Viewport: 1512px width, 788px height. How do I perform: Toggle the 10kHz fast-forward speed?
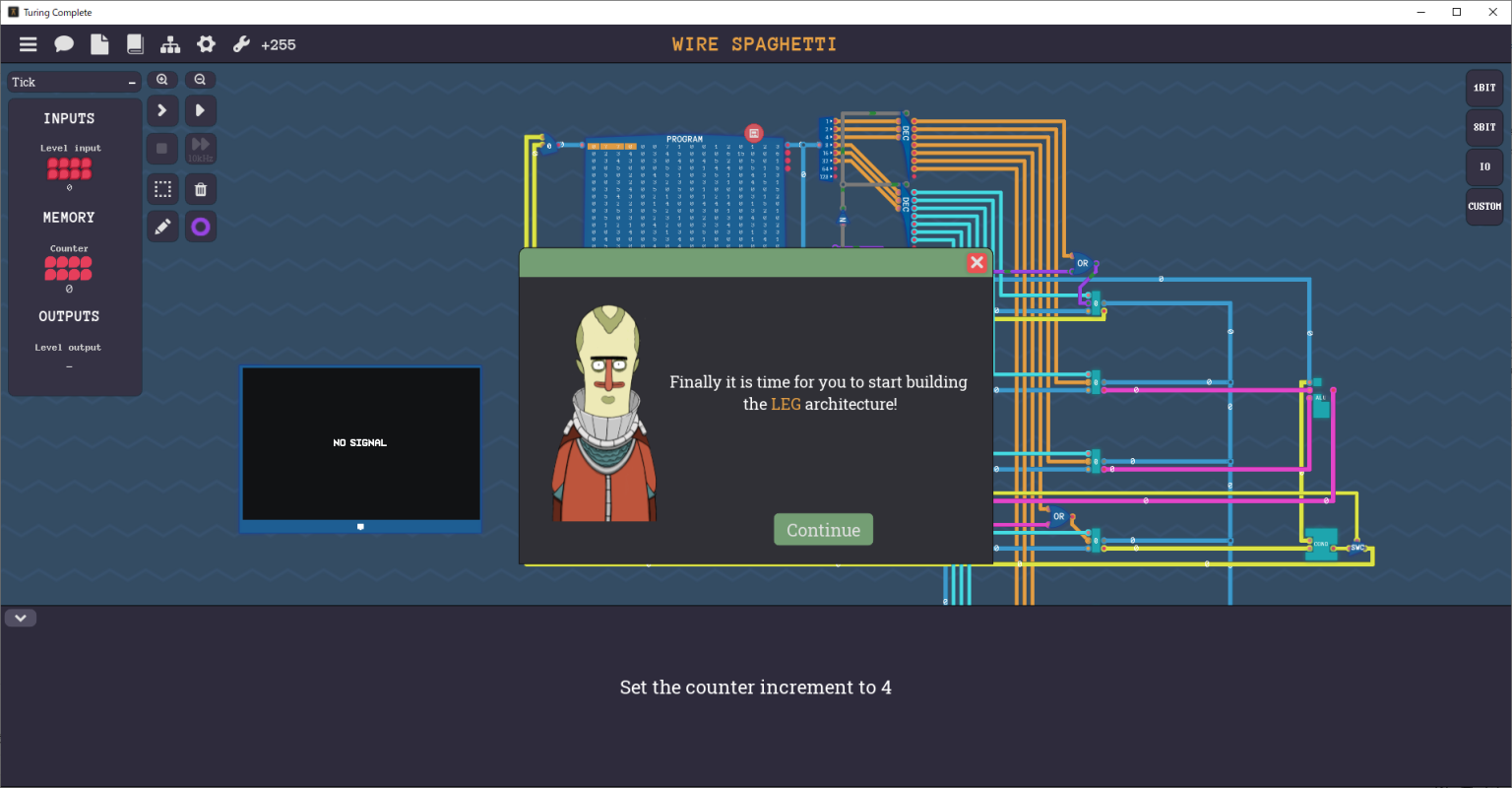200,149
